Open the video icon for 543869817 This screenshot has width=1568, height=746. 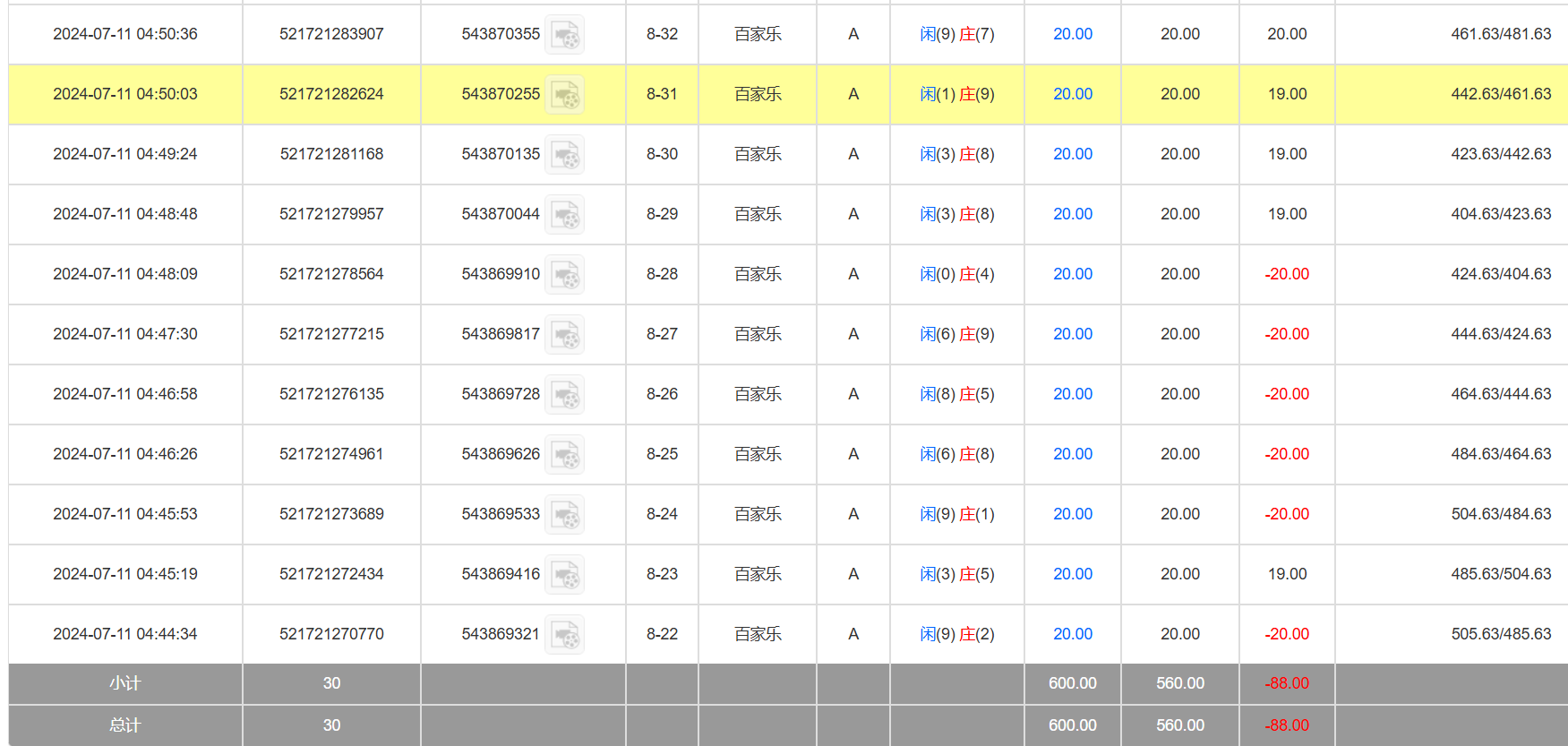565,335
